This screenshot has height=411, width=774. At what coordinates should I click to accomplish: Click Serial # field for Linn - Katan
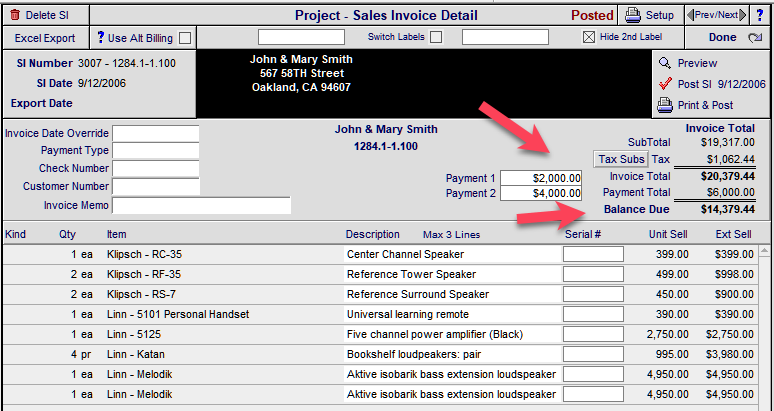[x=593, y=354]
